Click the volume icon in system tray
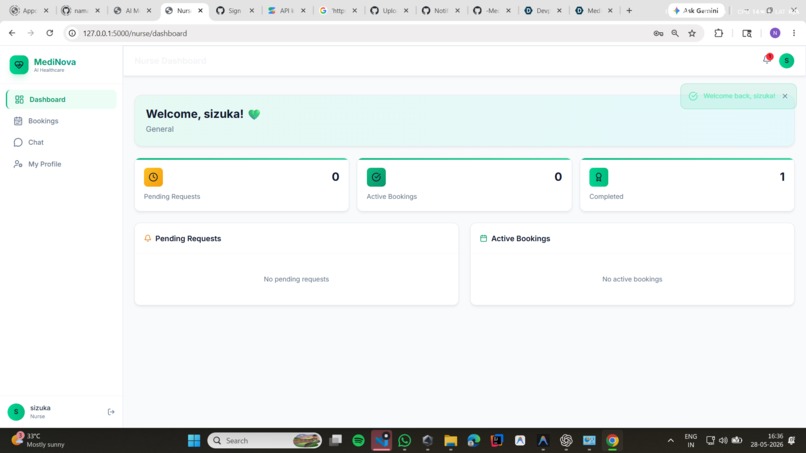 point(723,441)
